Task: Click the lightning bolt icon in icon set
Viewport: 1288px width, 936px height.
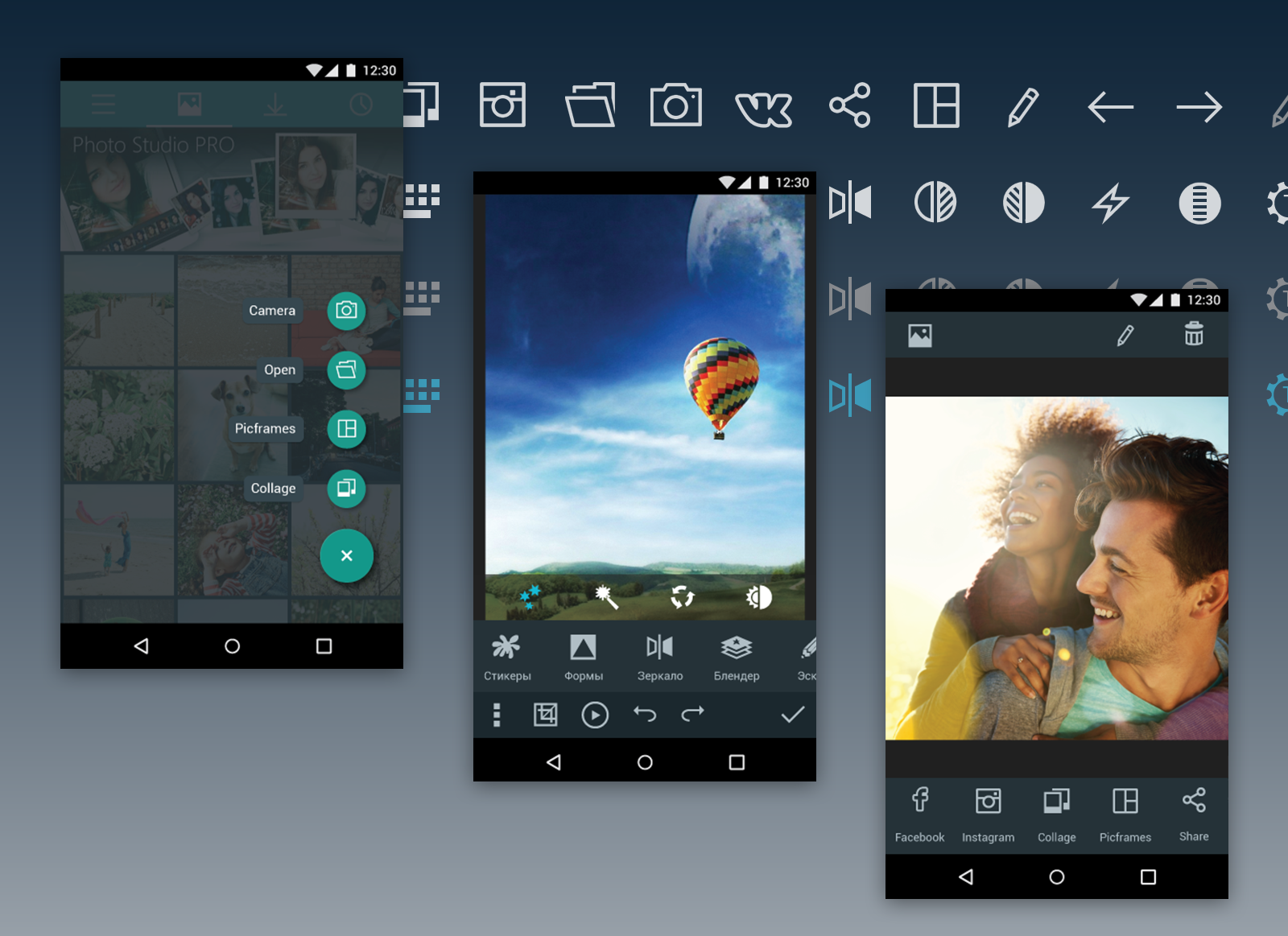Action: click(x=1110, y=203)
